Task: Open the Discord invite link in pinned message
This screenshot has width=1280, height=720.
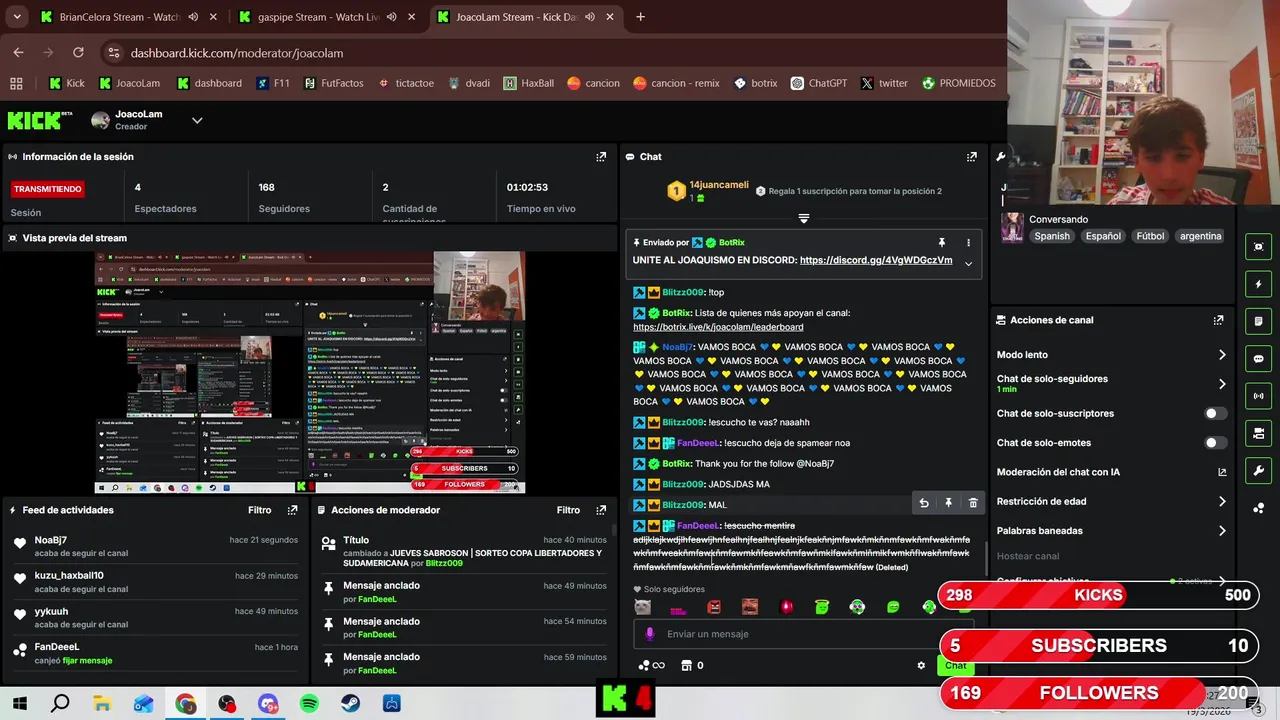Action: (876, 260)
